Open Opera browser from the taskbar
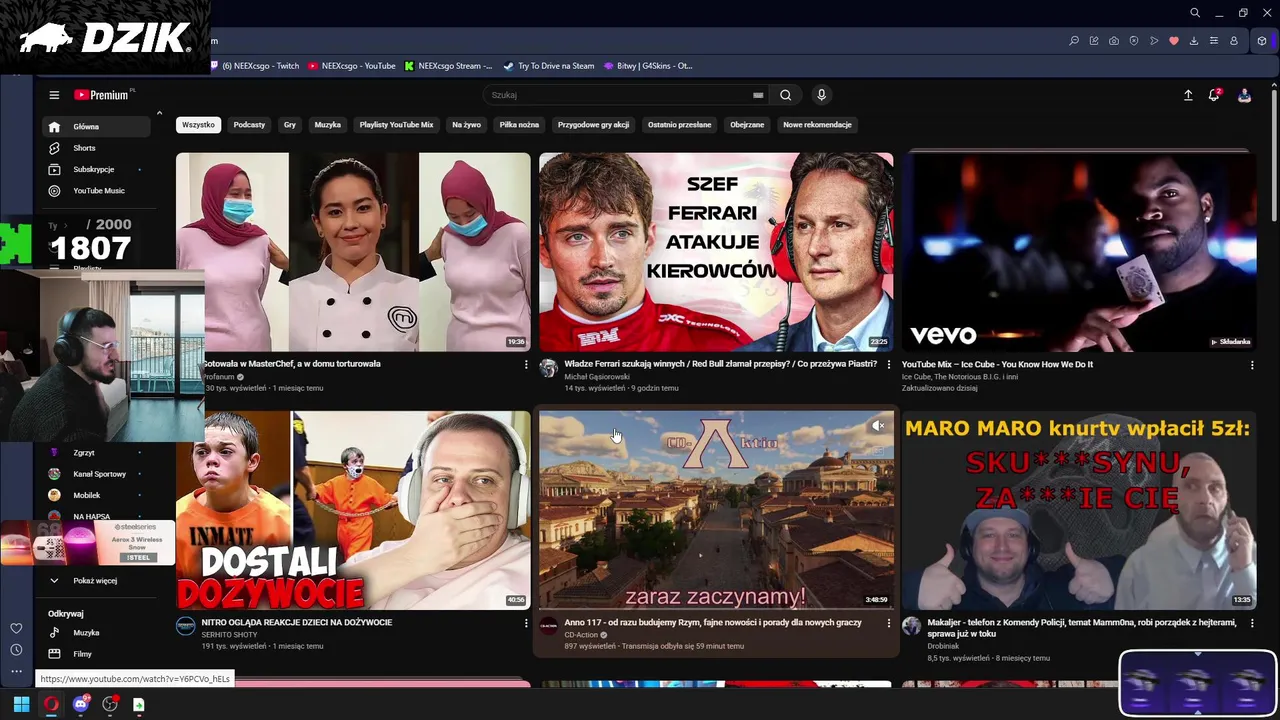This screenshot has height=720, width=1280. [x=51, y=704]
